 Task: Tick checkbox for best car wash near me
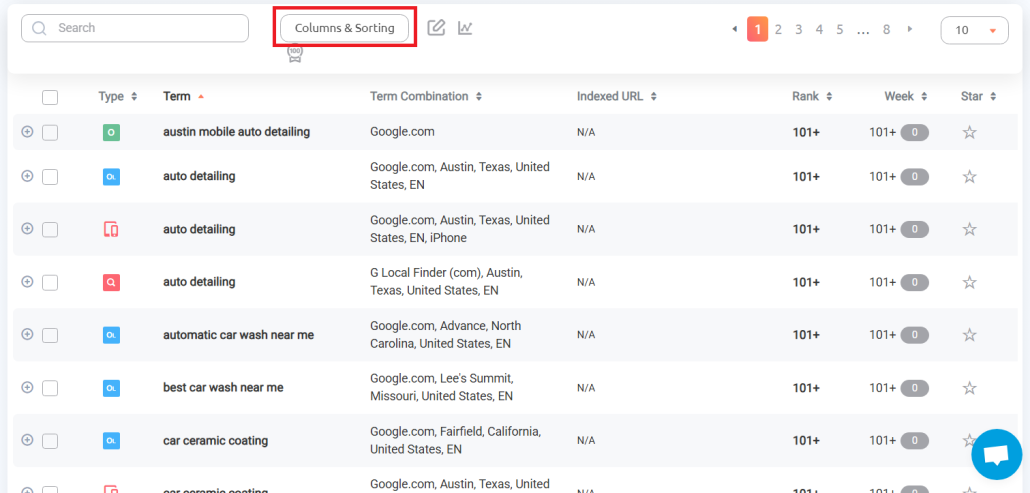[50, 388]
